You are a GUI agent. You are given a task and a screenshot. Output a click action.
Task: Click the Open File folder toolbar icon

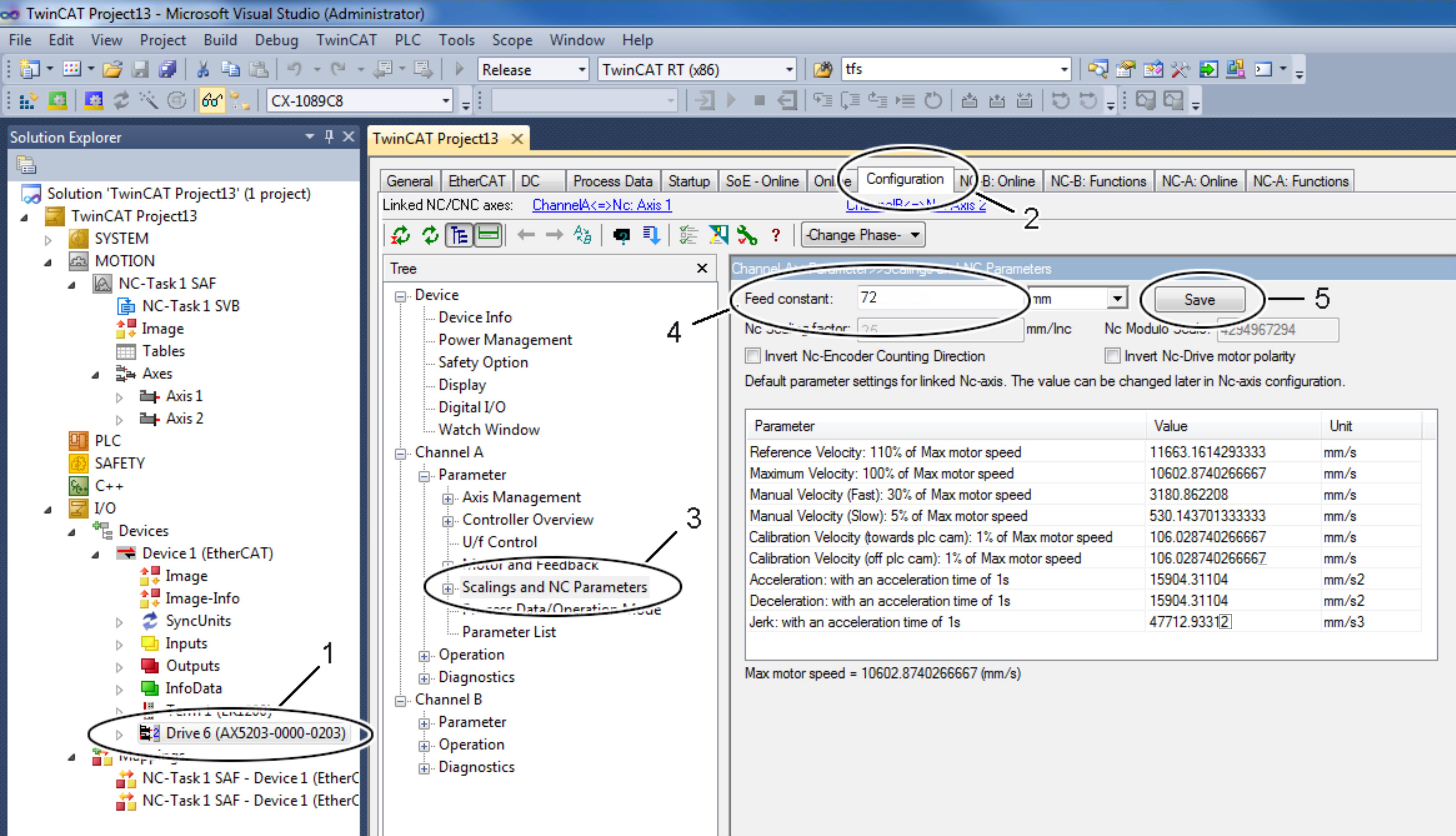tap(112, 70)
